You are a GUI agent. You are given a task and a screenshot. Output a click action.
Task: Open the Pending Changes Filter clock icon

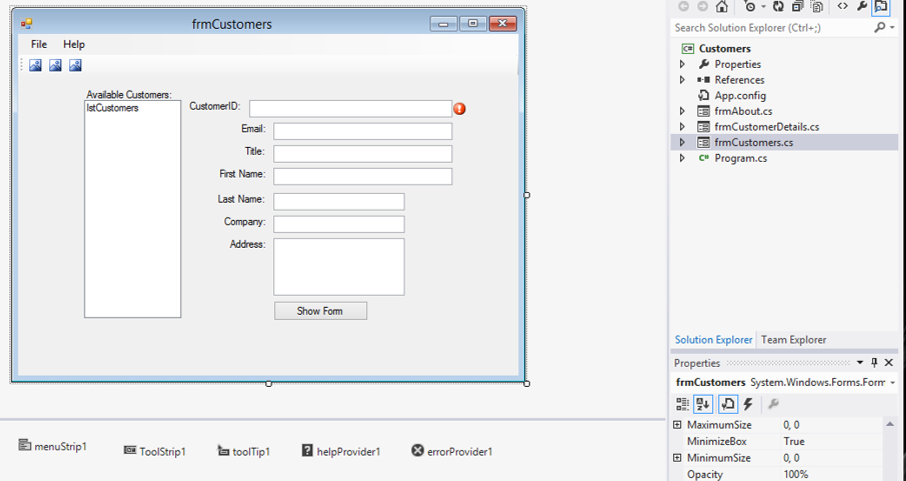point(750,6)
